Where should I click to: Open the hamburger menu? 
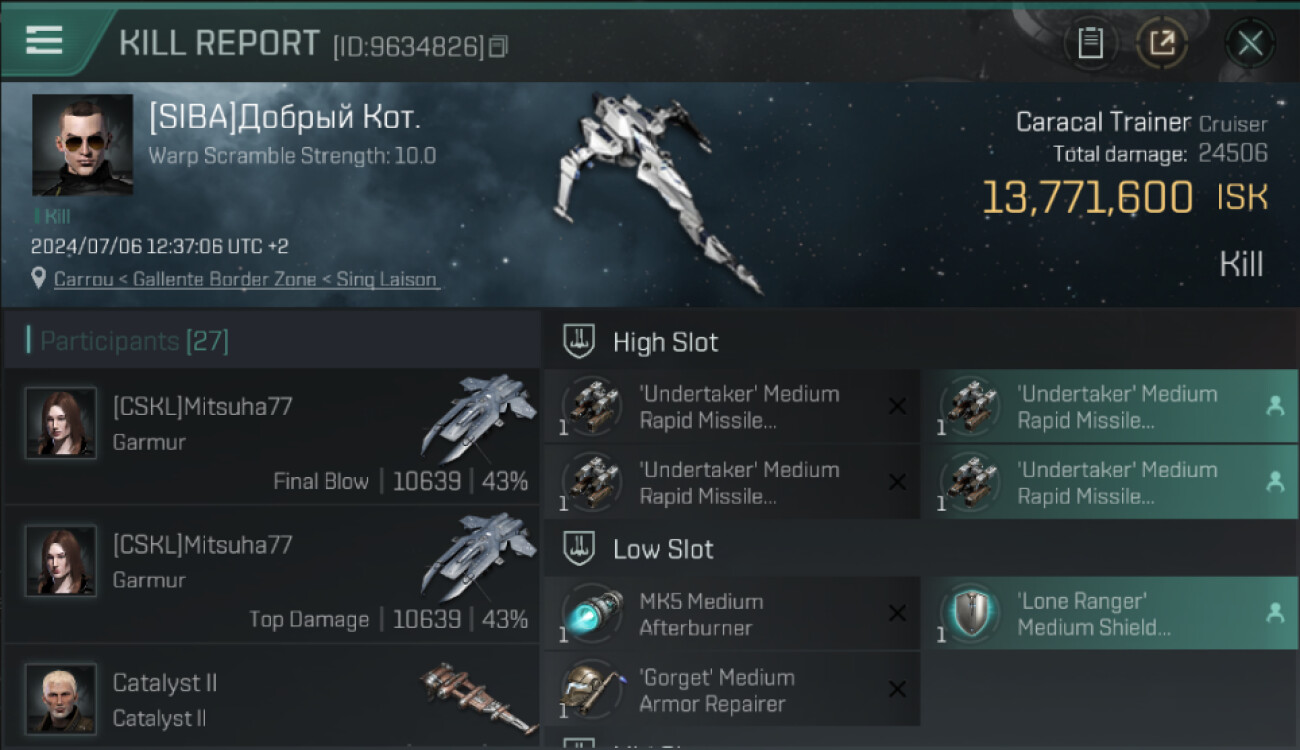click(x=44, y=41)
